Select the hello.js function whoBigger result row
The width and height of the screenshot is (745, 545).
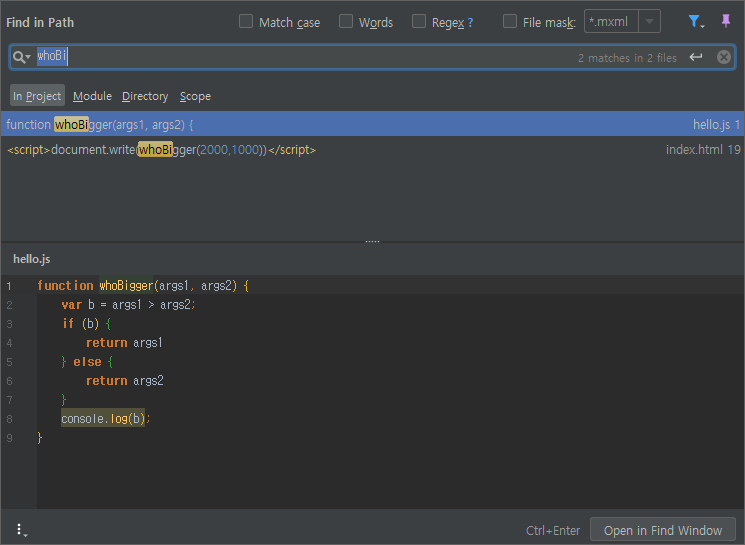(372, 124)
